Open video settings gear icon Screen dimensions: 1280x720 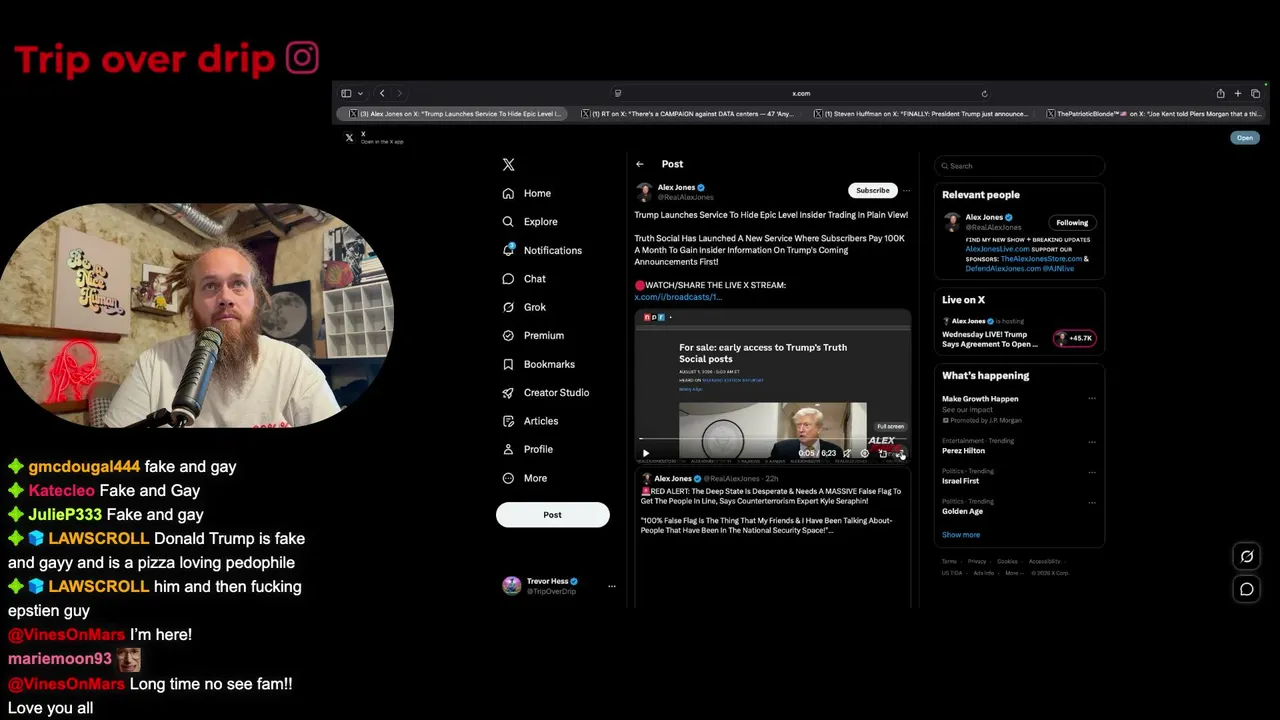point(865,453)
